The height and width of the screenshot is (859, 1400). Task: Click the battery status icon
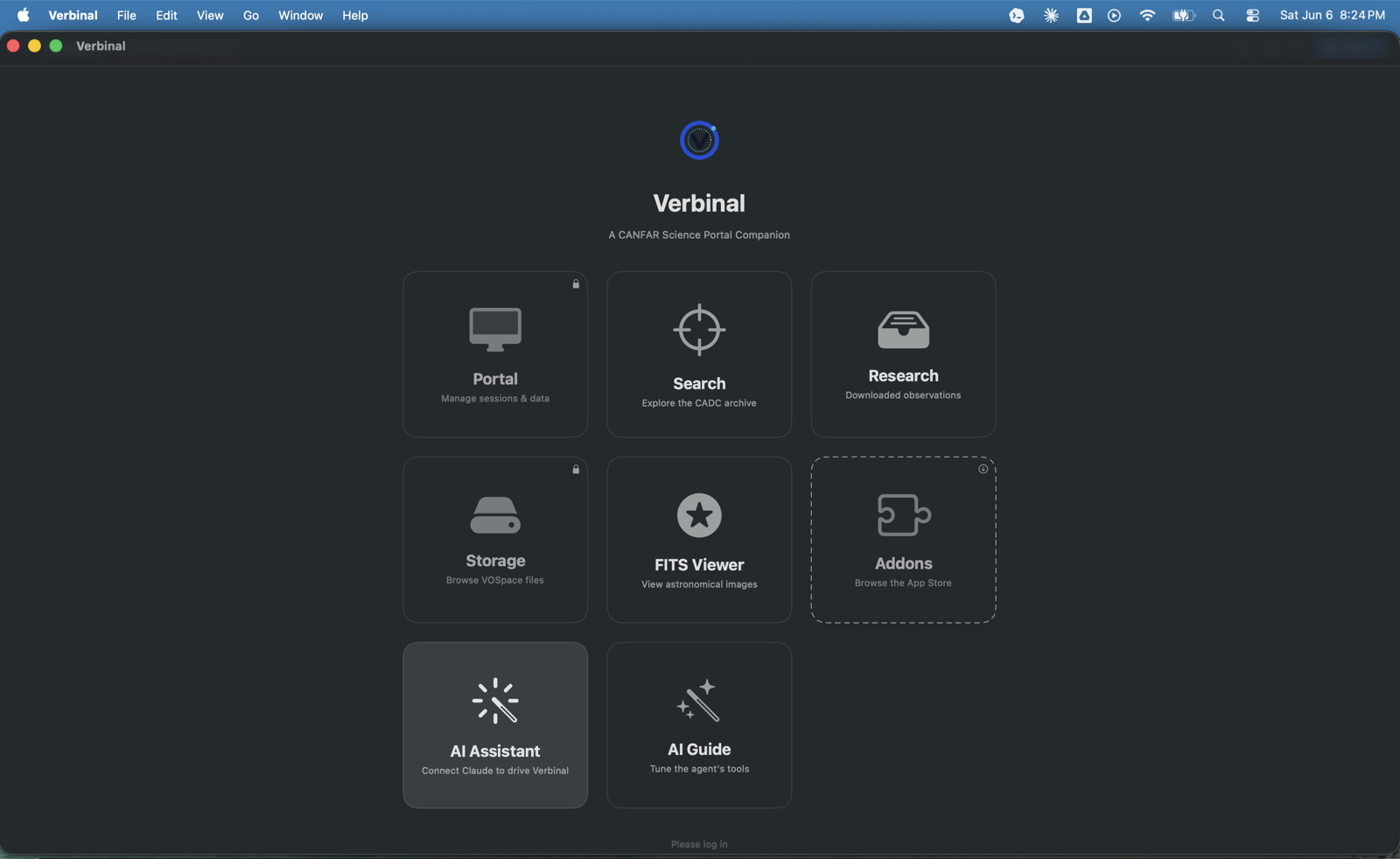click(1184, 15)
